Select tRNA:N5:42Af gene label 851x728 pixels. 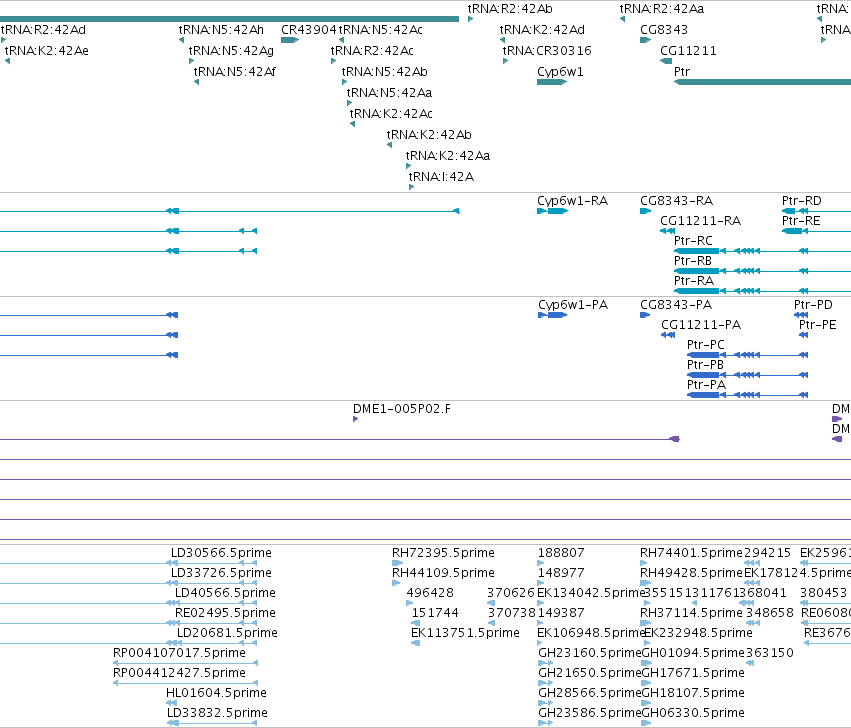235,72
